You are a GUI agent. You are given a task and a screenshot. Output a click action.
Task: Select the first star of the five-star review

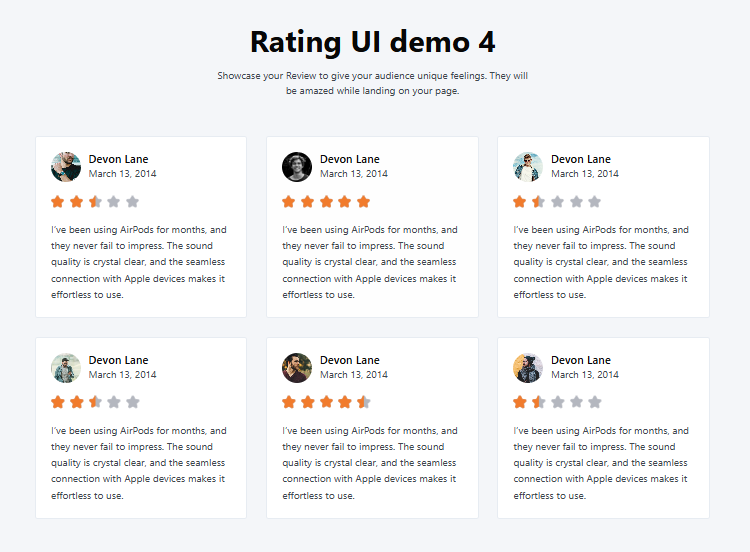(289, 201)
